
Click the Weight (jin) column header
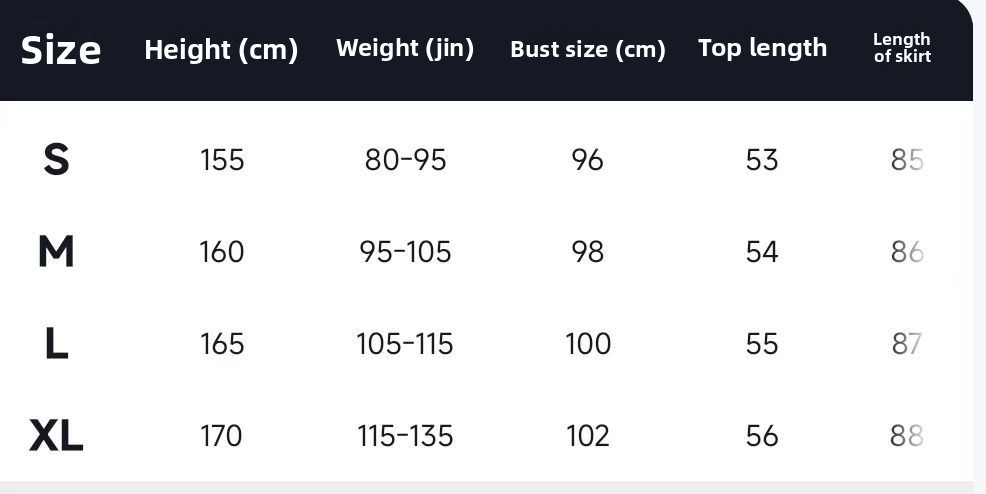(405, 48)
